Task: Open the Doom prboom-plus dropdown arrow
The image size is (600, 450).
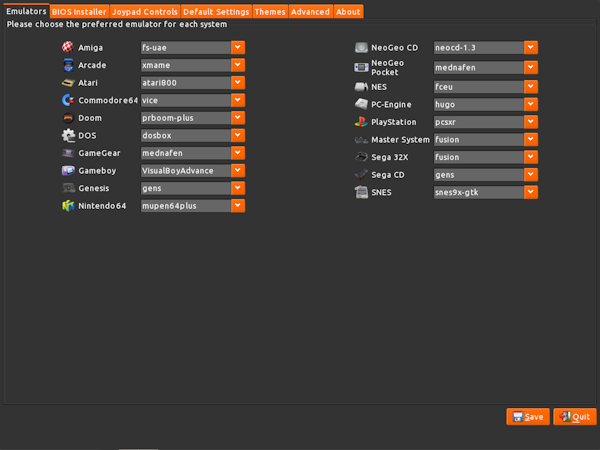Action: pos(238,118)
